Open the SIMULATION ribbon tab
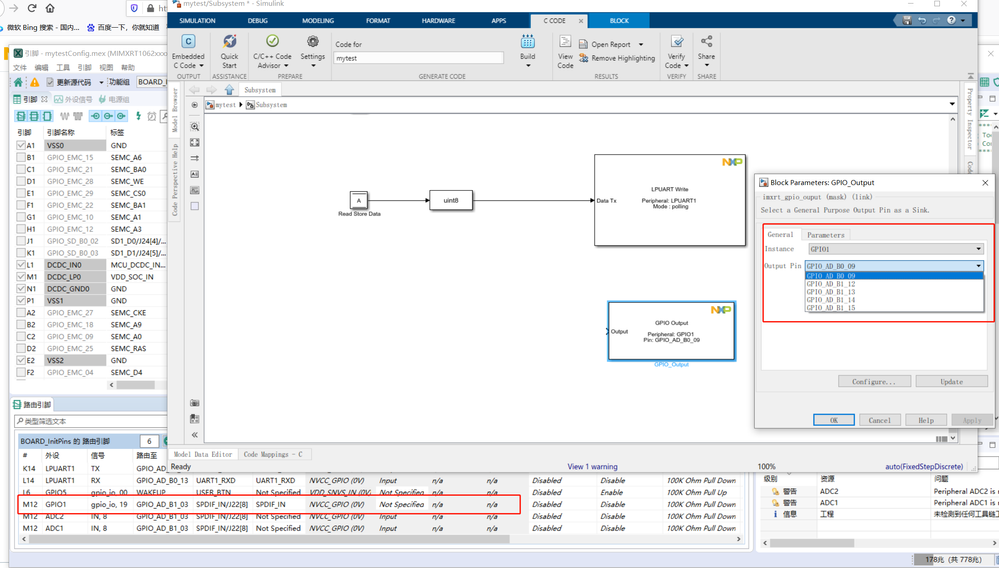Viewport: 999px width, 568px height. coord(198,20)
